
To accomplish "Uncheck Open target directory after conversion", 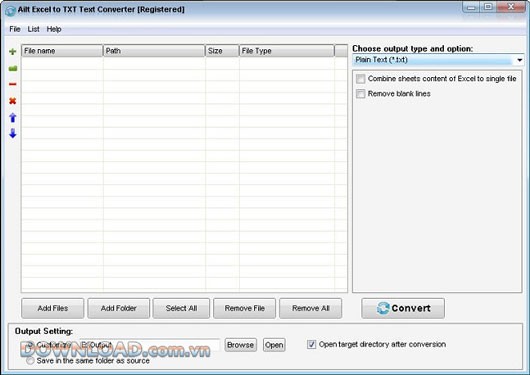I will pyautogui.click(x=311, y=345).
